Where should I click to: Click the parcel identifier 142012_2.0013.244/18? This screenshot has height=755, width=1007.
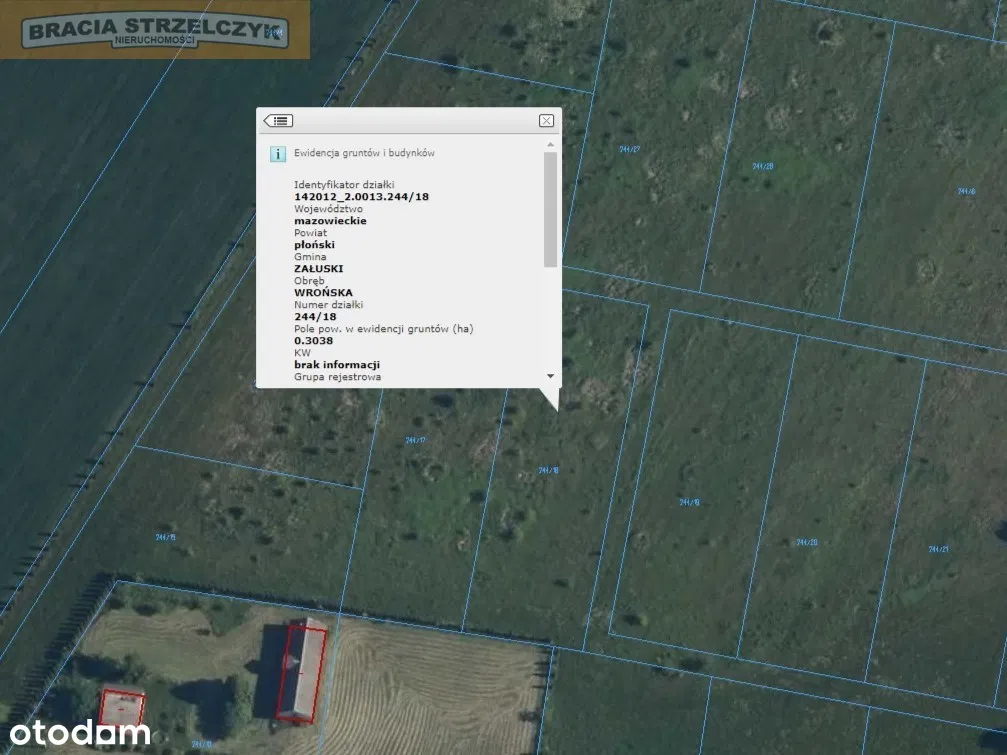coord(361,197)
